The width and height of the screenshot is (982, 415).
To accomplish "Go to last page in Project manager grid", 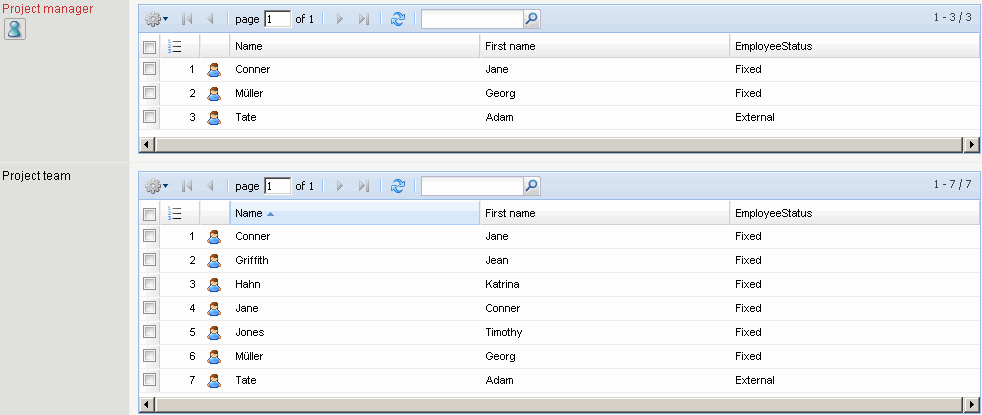I will point(364,19).
